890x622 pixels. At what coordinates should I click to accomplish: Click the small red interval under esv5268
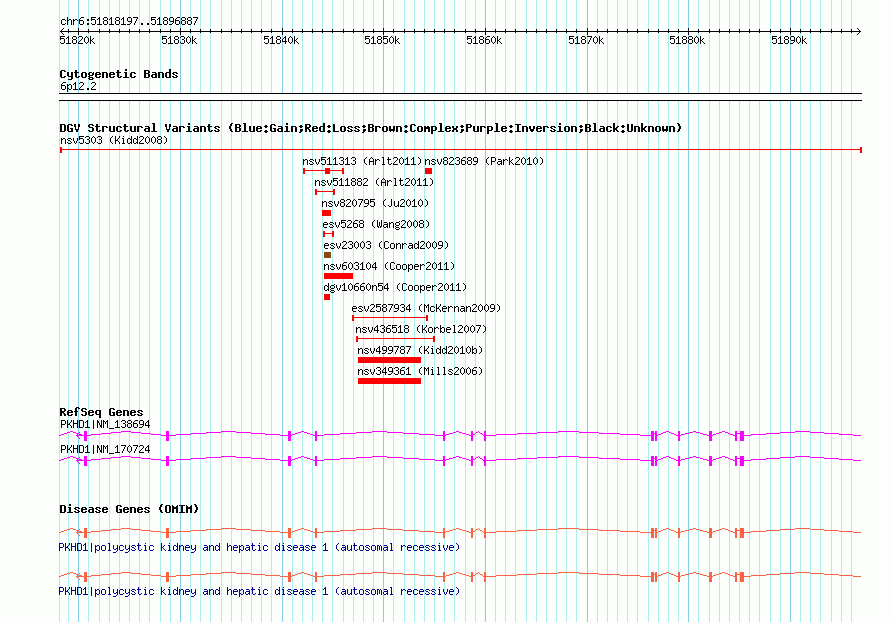(329, 234)
